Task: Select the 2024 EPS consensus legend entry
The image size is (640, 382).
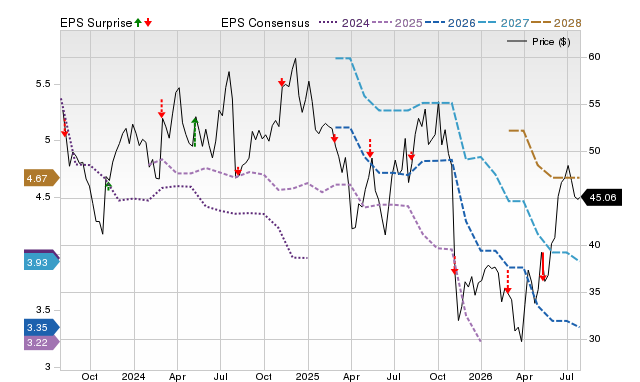Action: pyautogui.click(x=344, y=23)
